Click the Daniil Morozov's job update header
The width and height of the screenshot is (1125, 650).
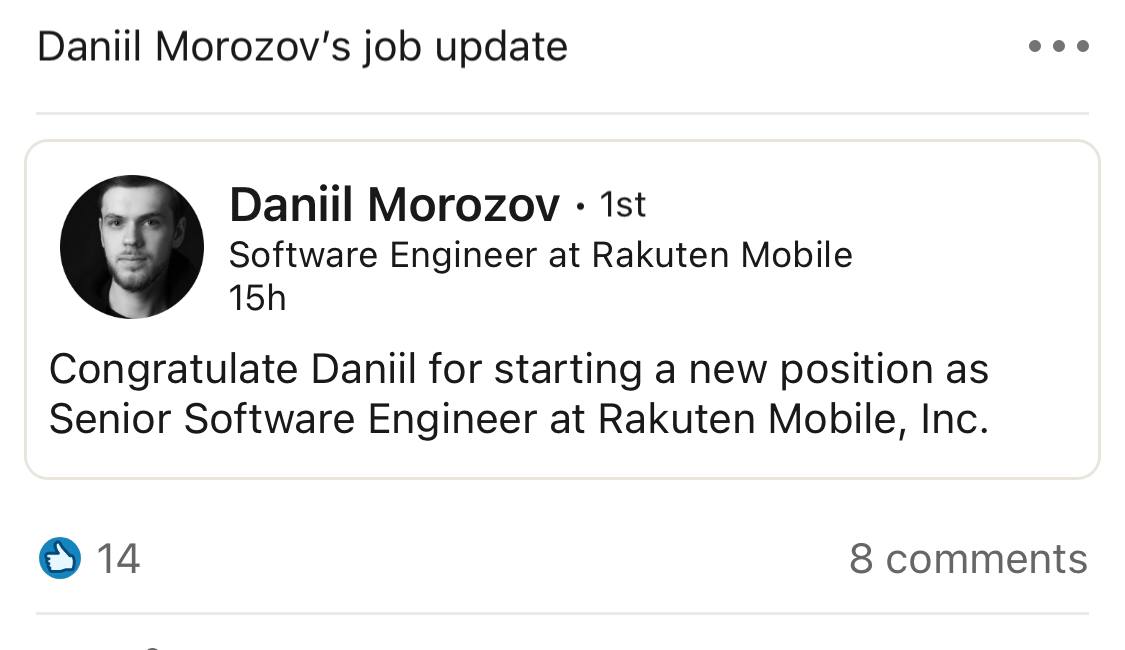302,47
